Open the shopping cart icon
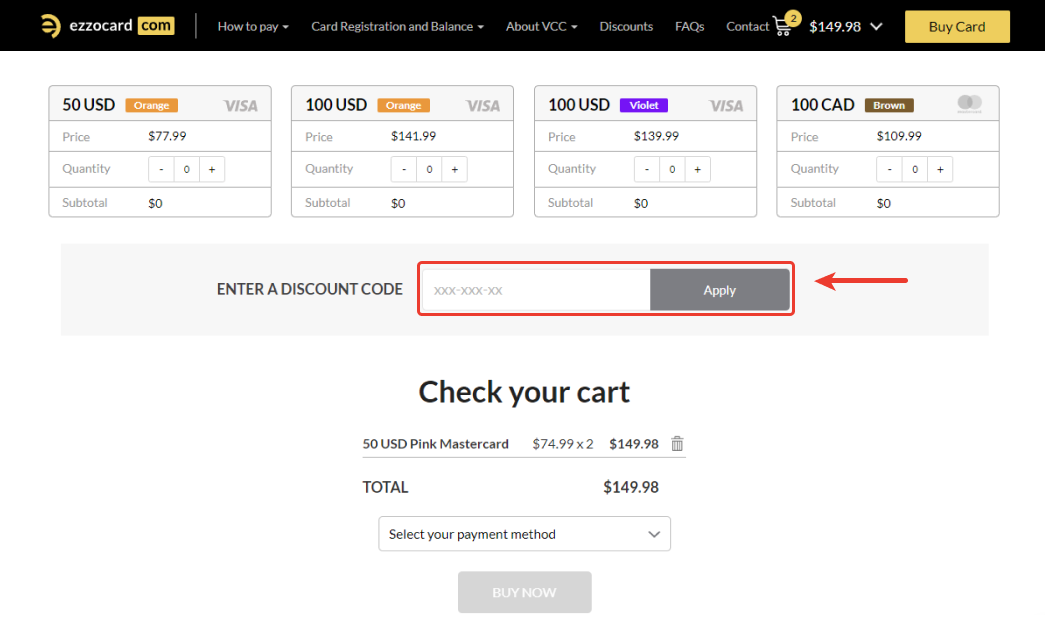The height and width of the screenshot is (625, 1045). pos(783,26)
